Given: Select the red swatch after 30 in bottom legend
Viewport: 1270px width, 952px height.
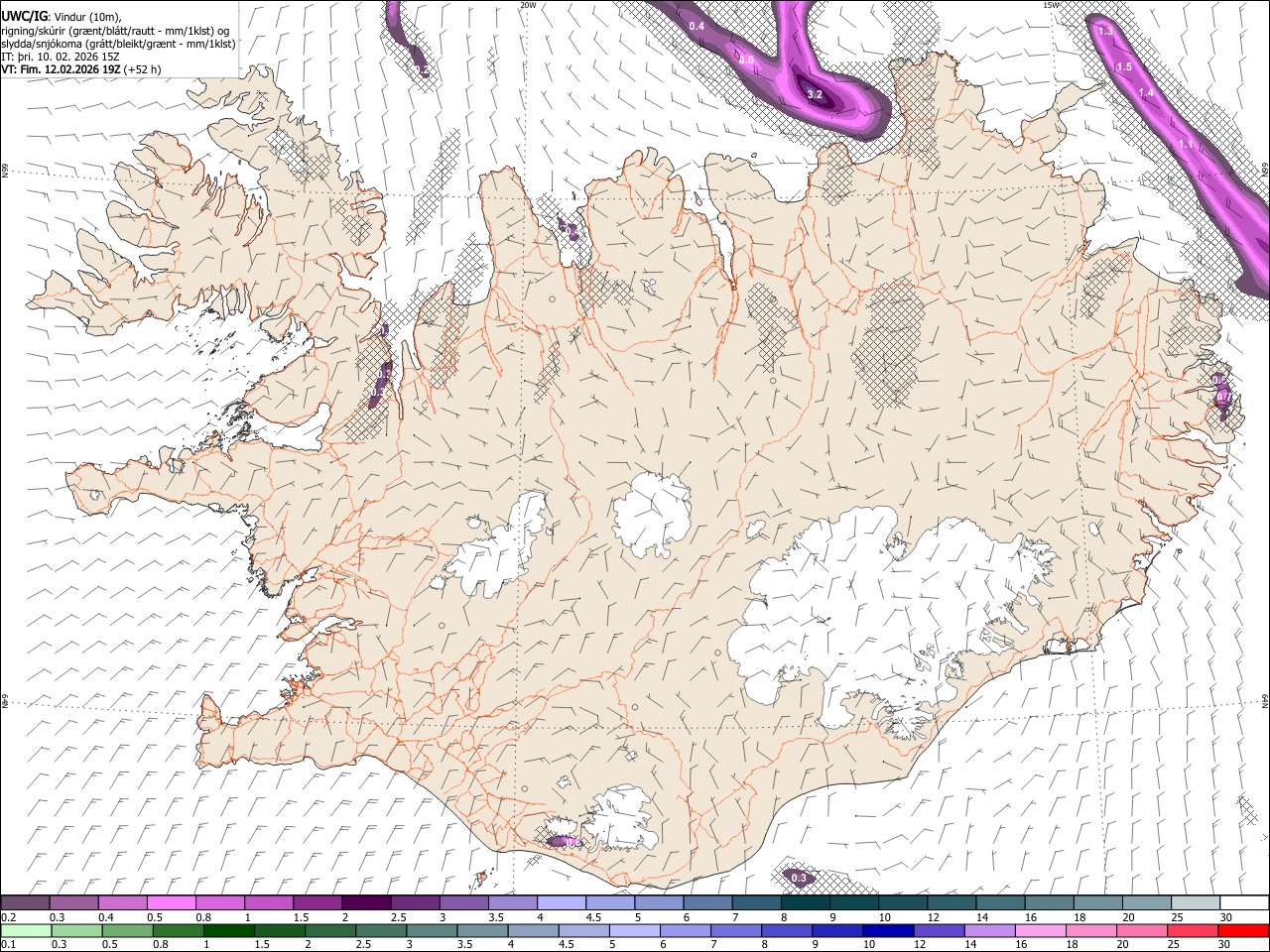Looking at the screenshot, I should pos(1243,930).
